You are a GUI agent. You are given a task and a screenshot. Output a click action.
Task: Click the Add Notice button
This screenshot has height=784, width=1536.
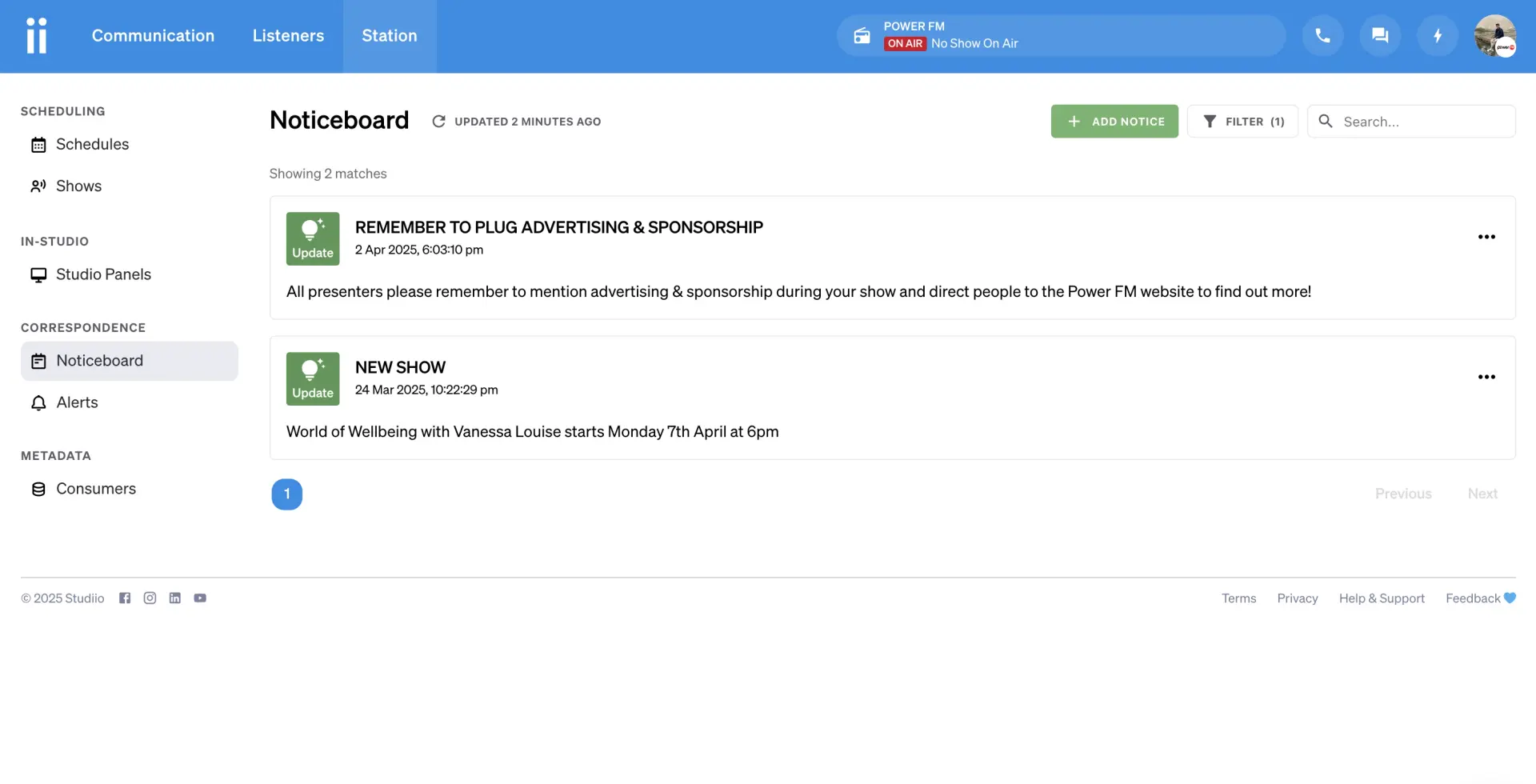(1114, 122)
